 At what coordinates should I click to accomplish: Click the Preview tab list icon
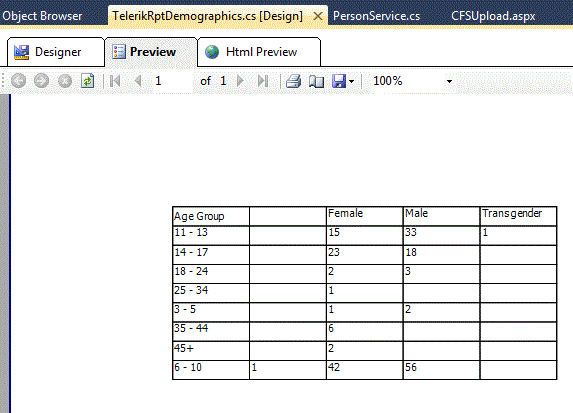(119, 52)
